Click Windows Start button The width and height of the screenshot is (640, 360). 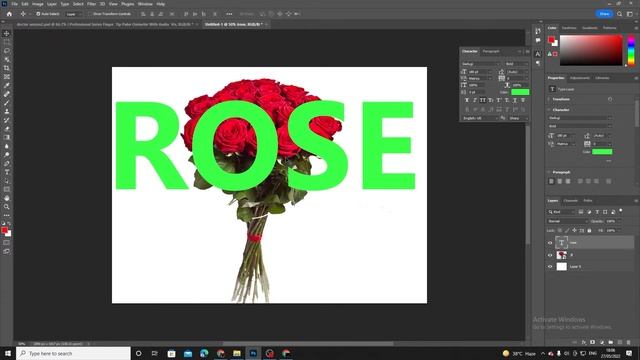coord(8,353)
